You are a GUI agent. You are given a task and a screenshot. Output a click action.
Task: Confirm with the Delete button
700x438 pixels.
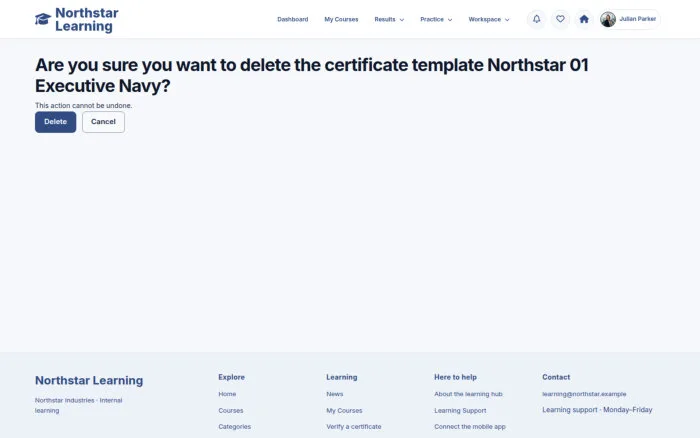tap(55, 122)
